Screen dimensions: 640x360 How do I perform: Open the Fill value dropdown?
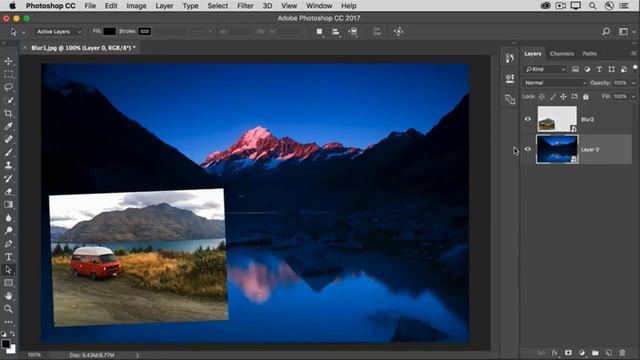point(633,97)
